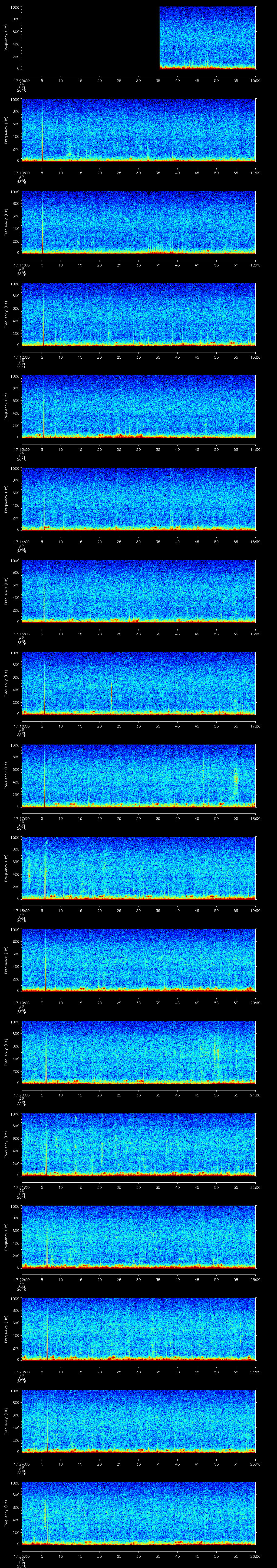Click the spectrogram panel starting at 17:13:00
277x1568 pixels.
tap(139, 407)
